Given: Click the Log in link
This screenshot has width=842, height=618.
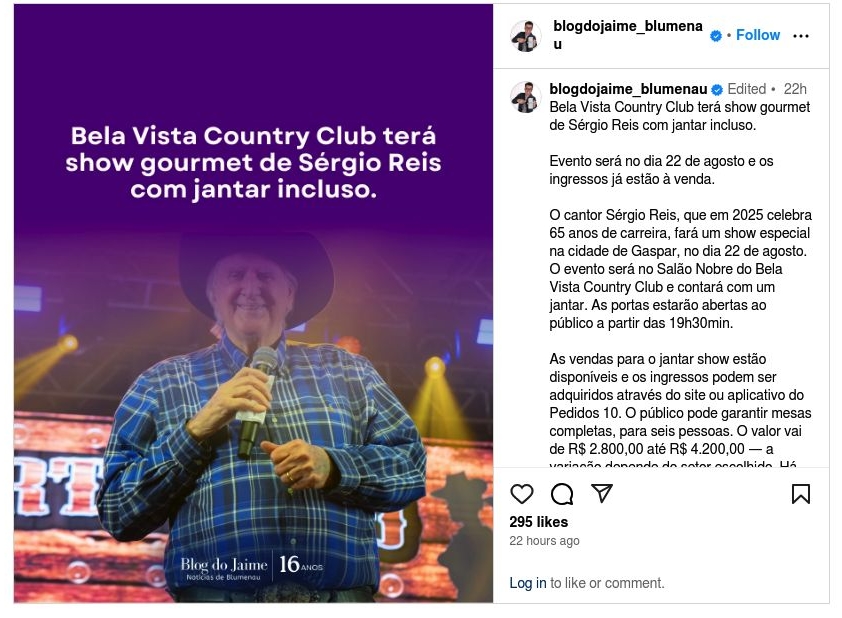Looking at the screenshot, I should click(x=527, y=583).
